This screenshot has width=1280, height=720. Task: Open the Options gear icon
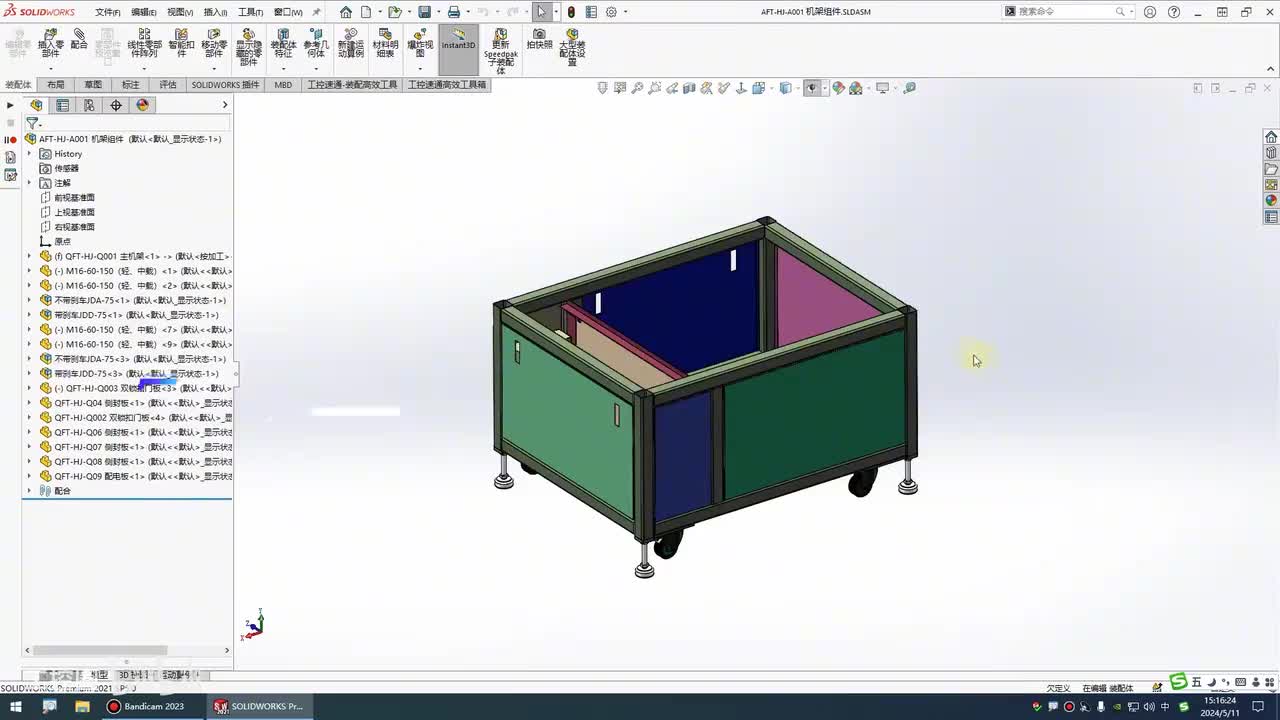click(611, 12)
